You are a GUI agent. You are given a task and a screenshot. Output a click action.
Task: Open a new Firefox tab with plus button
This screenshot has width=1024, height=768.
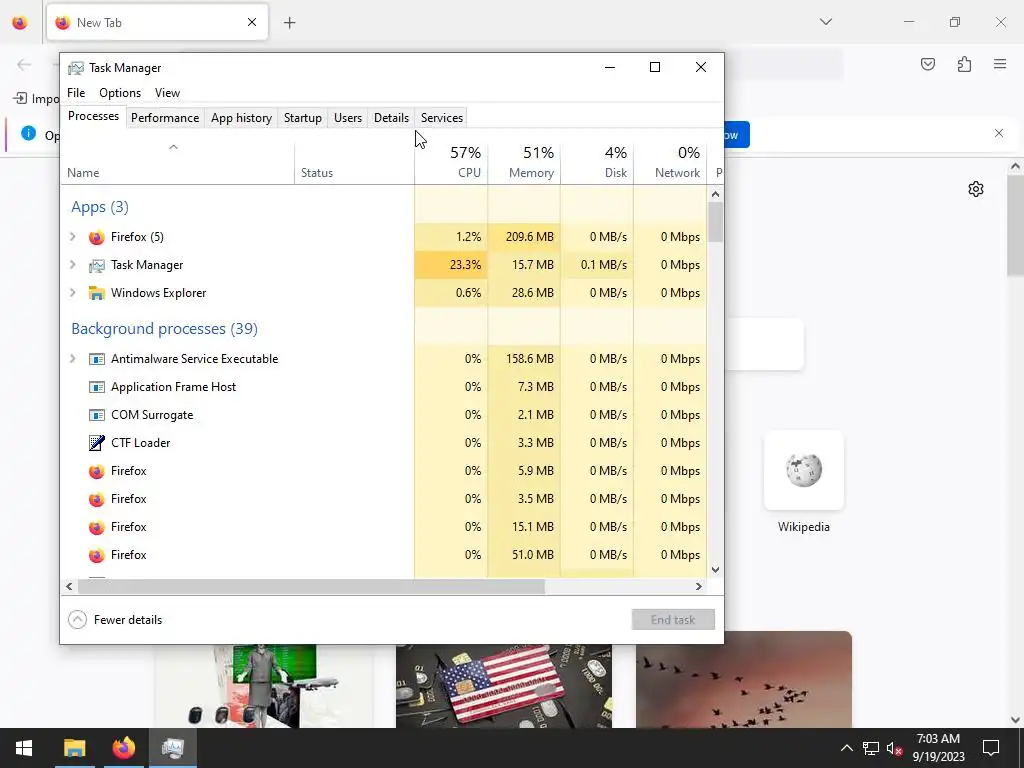pyautogui.click(x=289, y=23)
